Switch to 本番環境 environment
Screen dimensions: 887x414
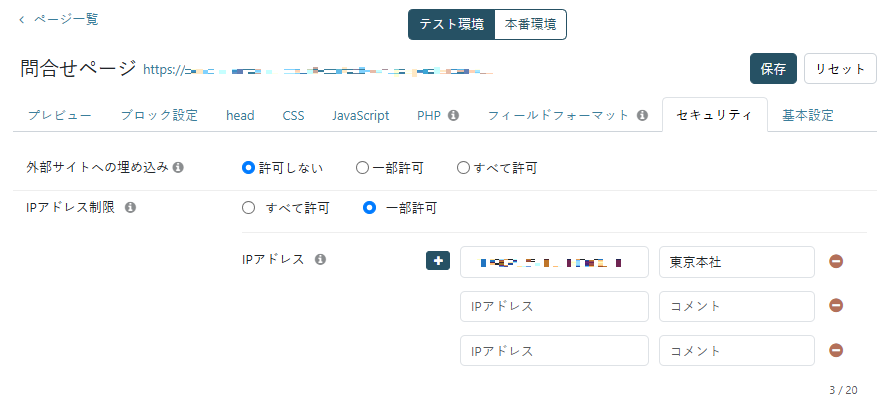coord(531,24)
